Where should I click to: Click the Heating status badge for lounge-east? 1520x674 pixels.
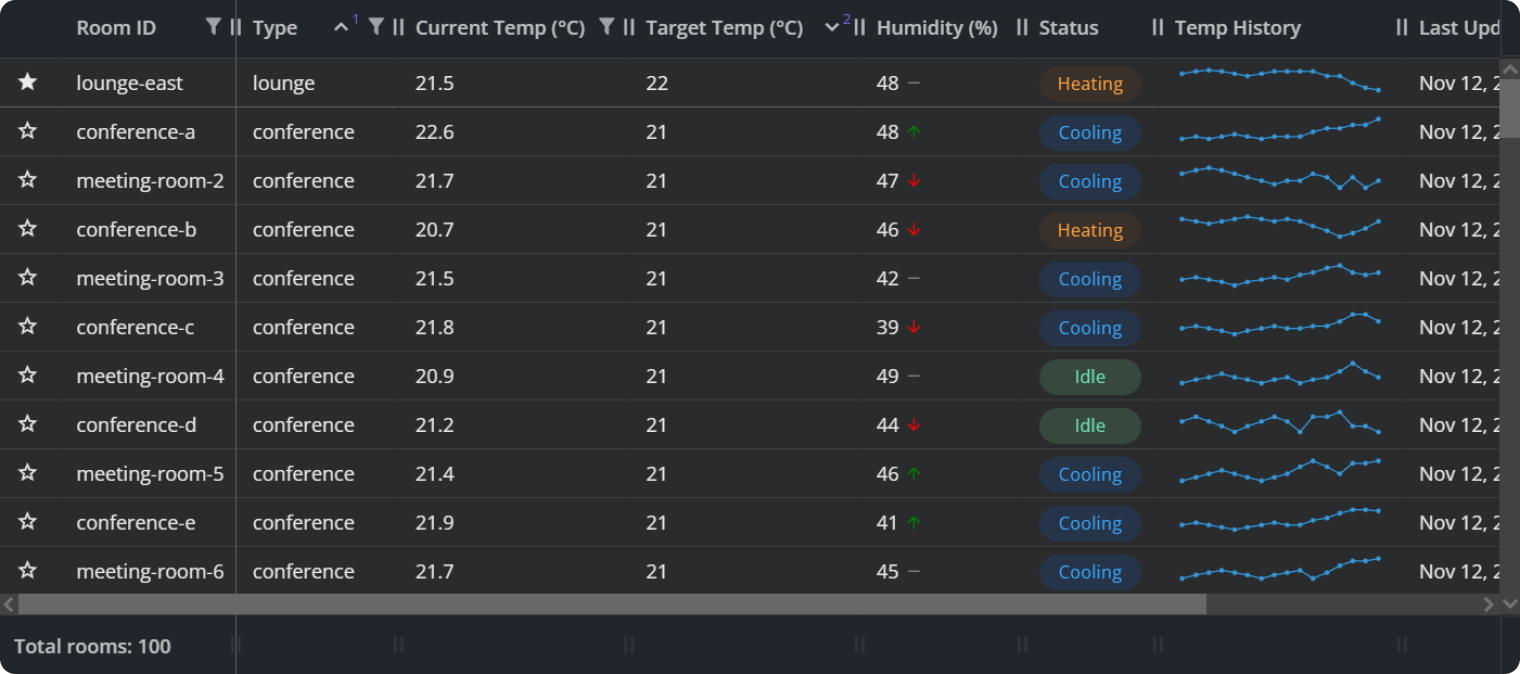click(1090, 84)
